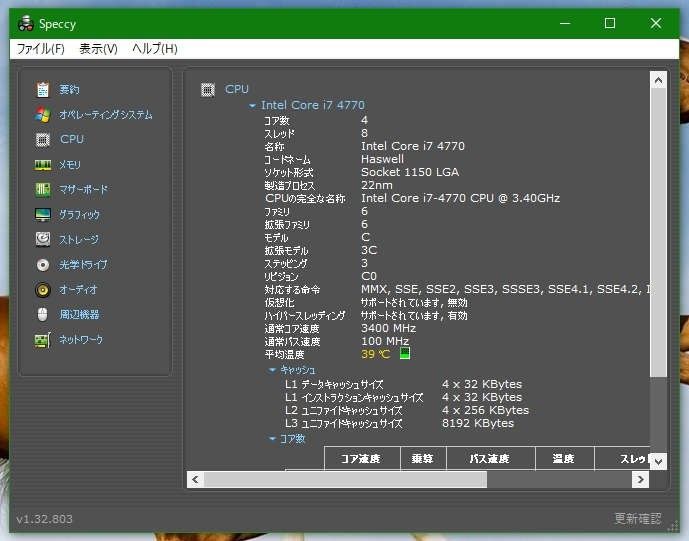Click the Speccy app icon in title bar

[x=26, y=23]
